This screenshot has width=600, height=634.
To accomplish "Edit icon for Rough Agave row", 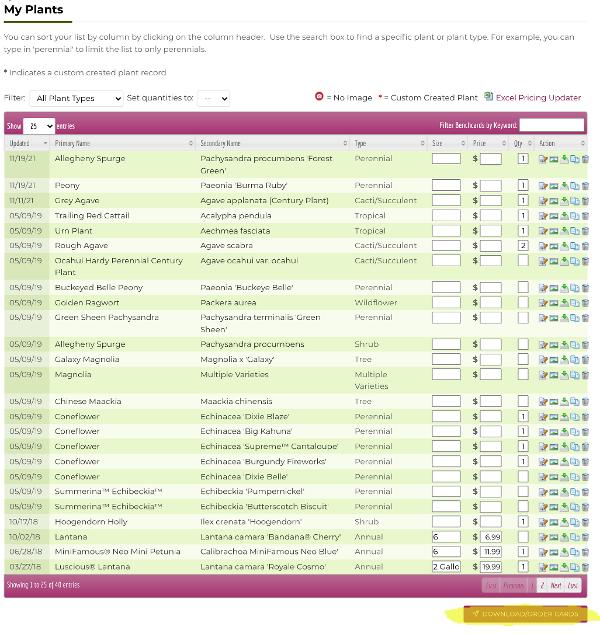I will click(543, 246).
